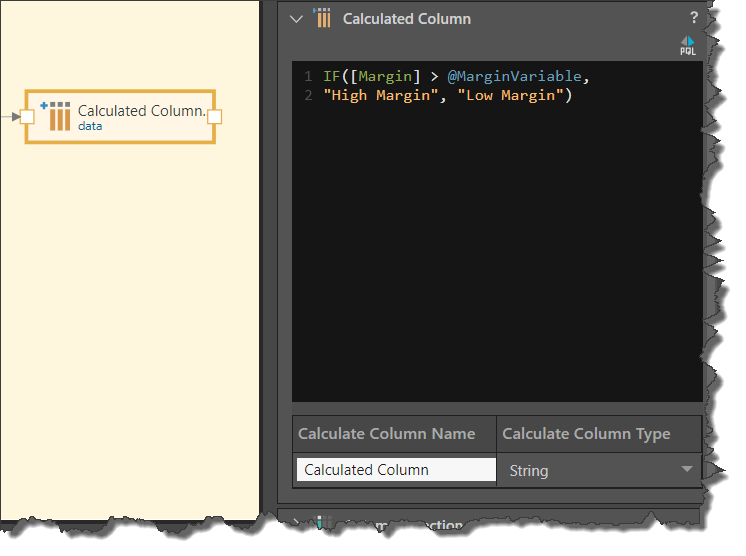Click the blue data link on the node

tap(90, 127)
